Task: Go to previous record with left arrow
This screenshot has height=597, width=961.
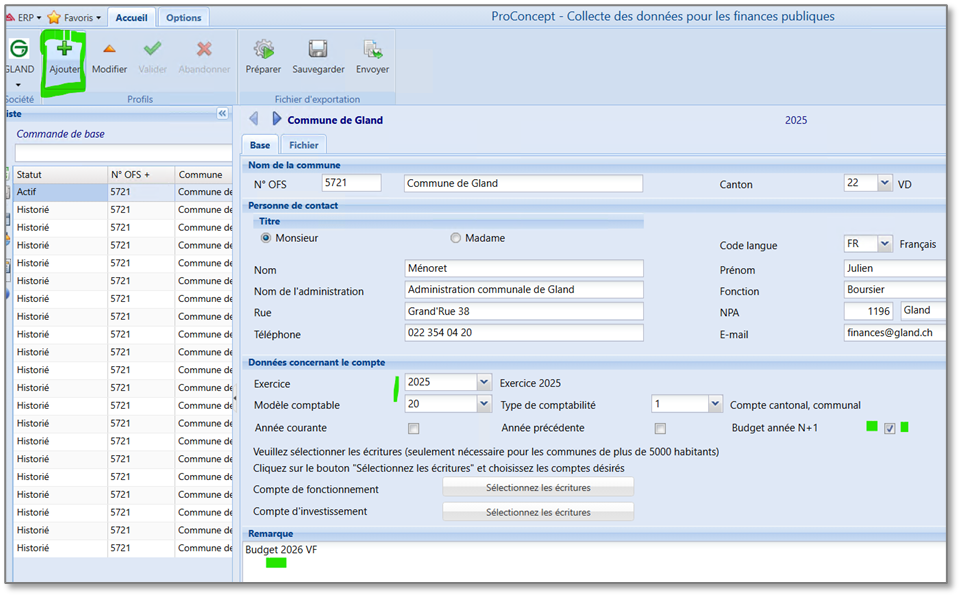Action: 254,119
